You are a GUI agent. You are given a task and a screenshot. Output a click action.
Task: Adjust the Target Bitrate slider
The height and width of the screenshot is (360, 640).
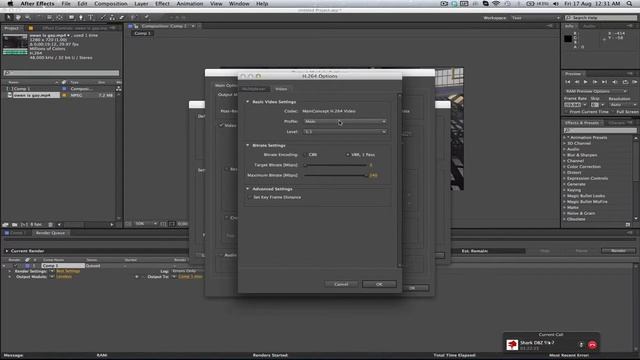pyautogui.click(x=336, y=165)
